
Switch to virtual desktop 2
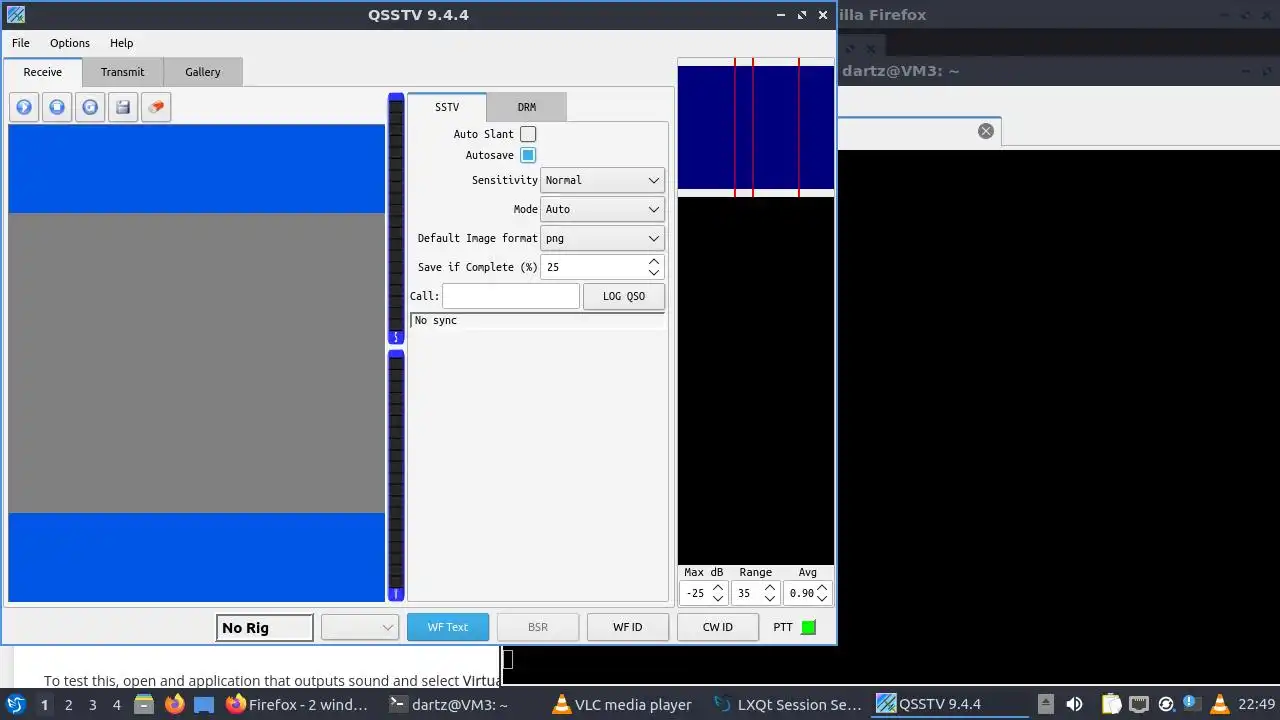tap(68, 704)
